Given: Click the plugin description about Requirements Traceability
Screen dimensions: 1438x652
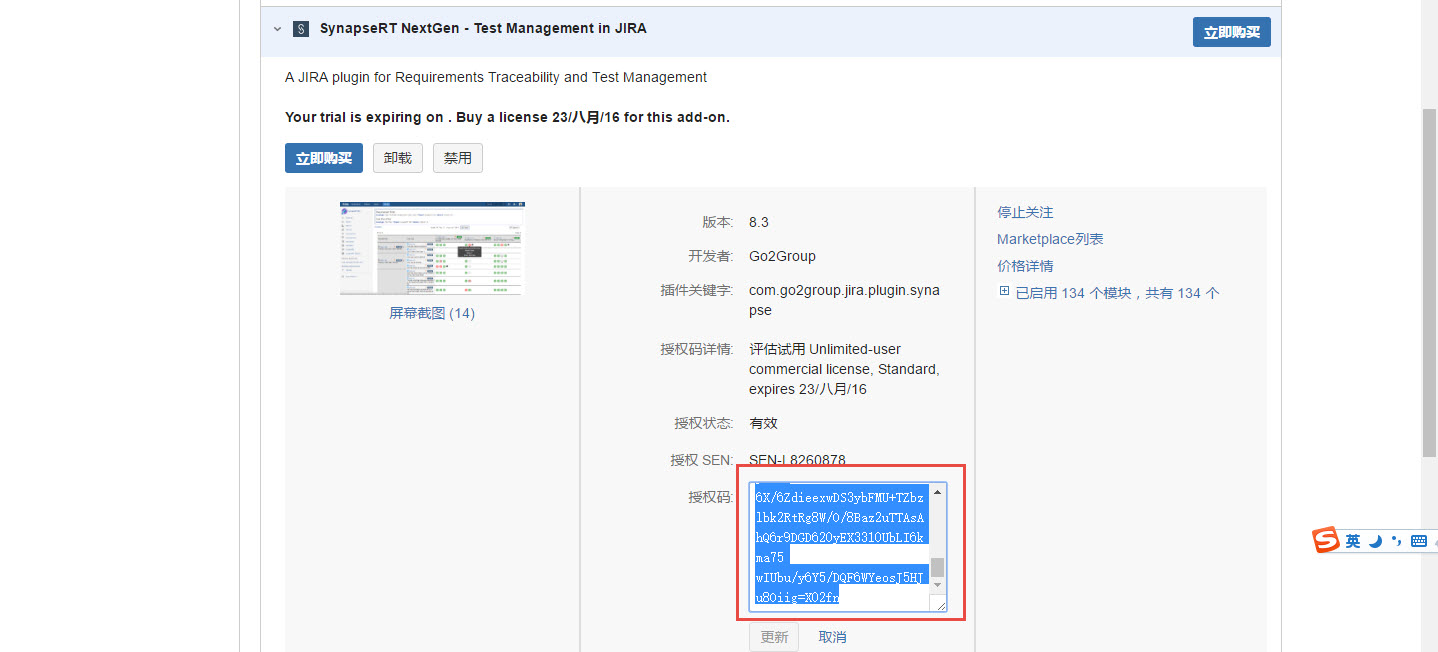Looking at the screenshot, I should (496, 77).
